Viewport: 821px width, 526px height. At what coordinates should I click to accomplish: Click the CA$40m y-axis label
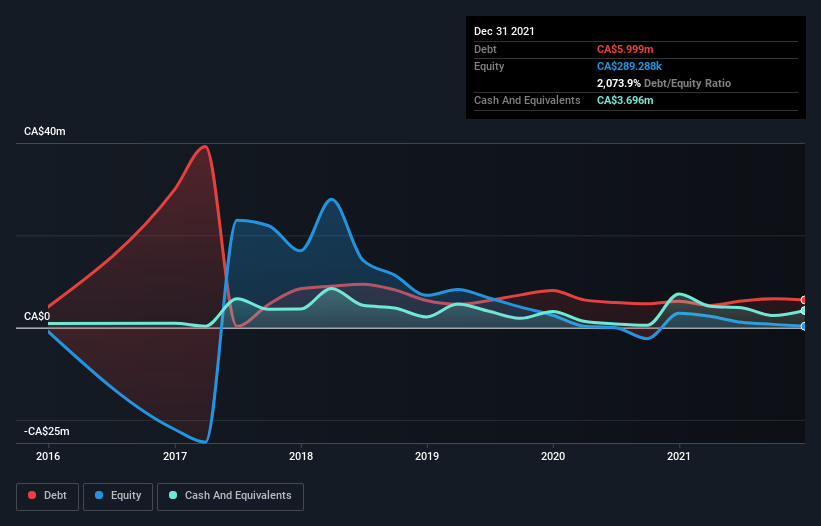45,131
